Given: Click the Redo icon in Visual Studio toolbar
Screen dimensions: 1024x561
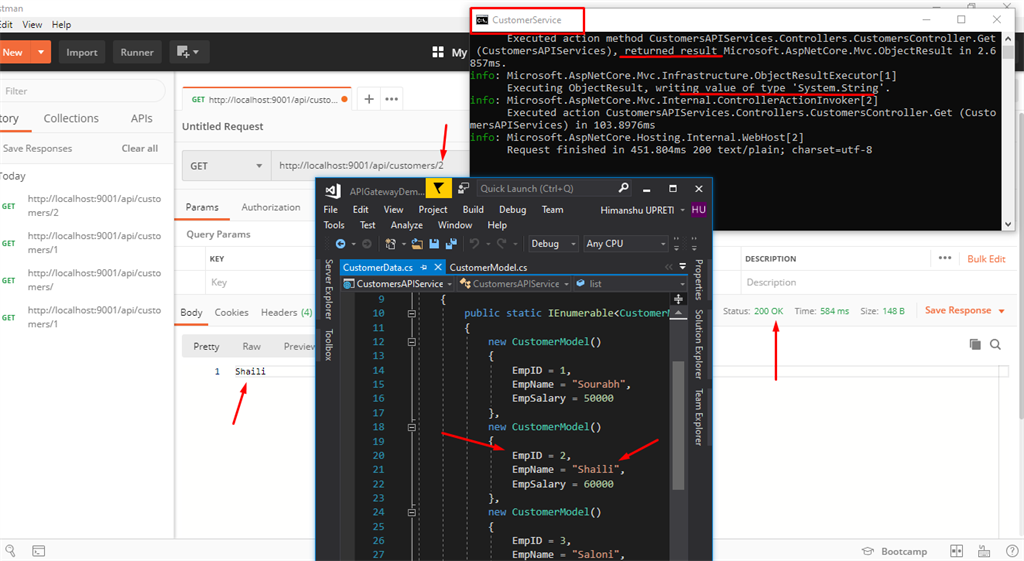Looking at the screenshot, I should 502,244.
